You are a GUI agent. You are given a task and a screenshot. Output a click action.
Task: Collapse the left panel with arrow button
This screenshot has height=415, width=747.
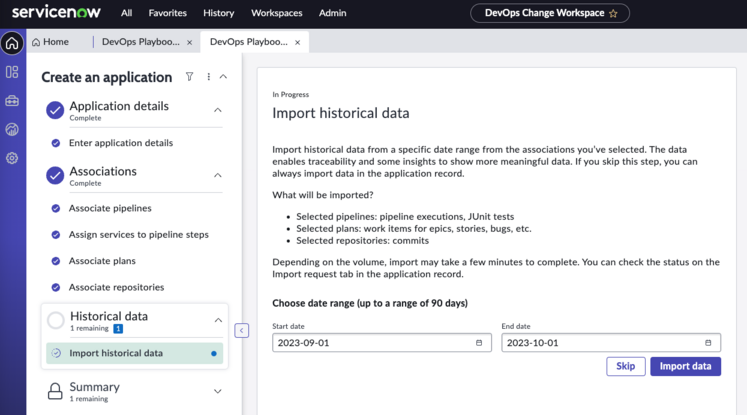pyautogui.click(x=242, y=330)
